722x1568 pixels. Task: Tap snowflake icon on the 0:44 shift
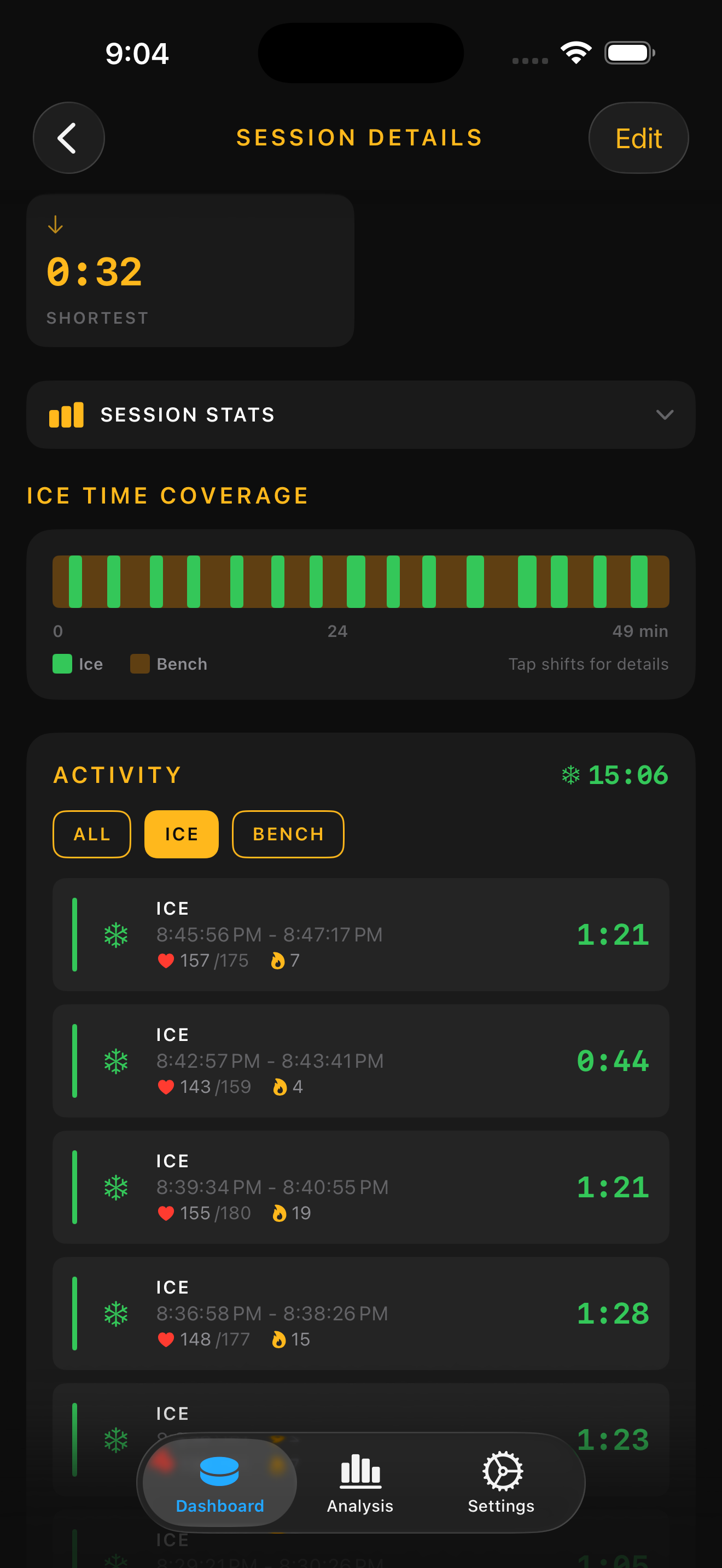(x=115, y=1061)
